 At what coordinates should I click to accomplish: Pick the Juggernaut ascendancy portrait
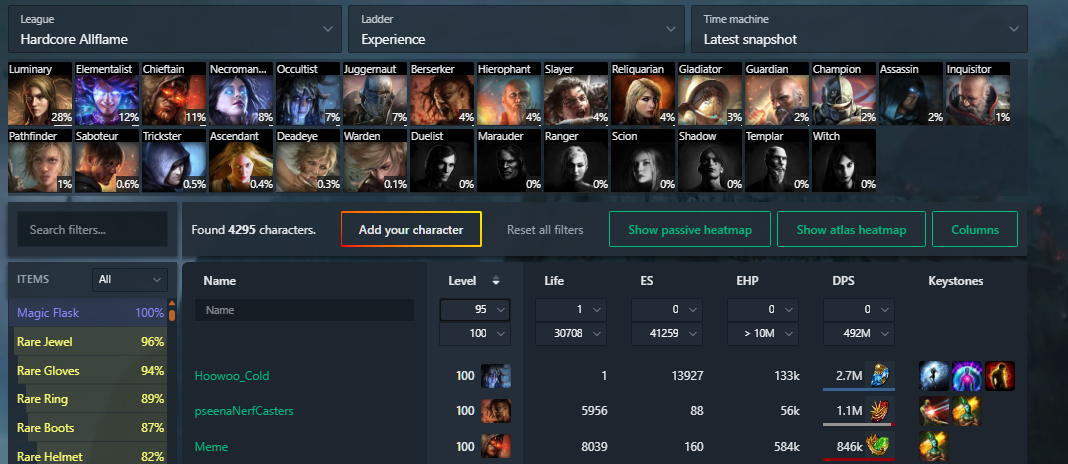pyautogui.click(x=375, y=94)
